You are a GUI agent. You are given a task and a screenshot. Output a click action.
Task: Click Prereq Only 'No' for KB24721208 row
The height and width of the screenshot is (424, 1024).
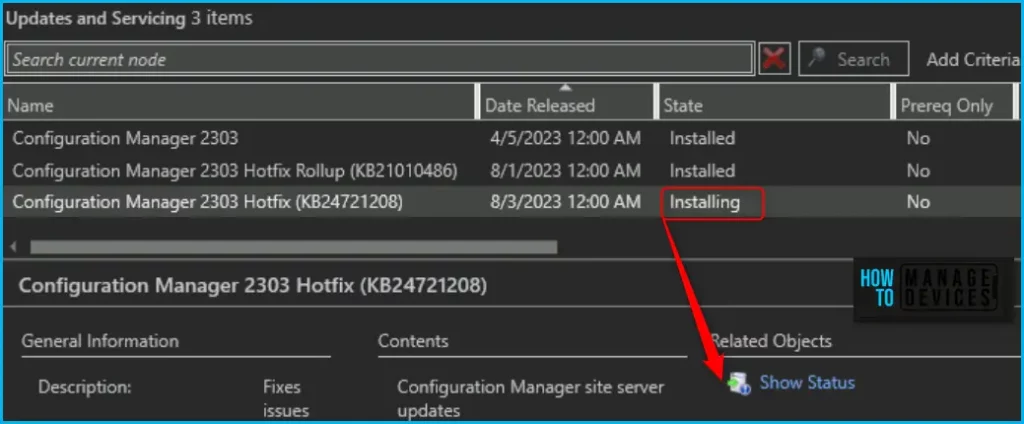(x=918, y=203)
